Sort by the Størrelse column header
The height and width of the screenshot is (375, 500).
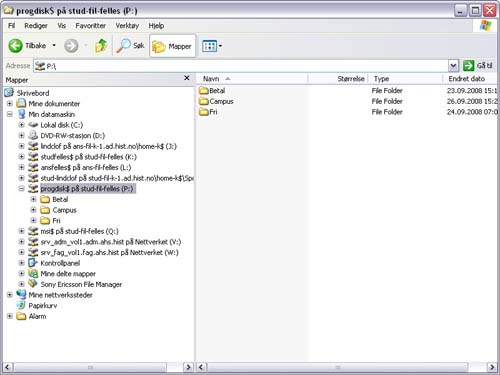338,79
